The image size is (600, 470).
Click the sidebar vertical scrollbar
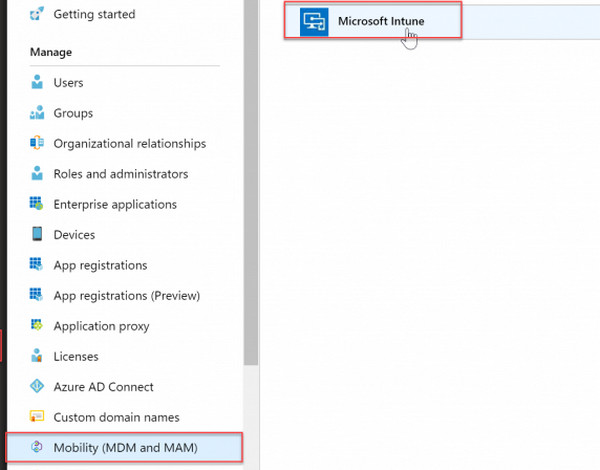tap(251, 183)
